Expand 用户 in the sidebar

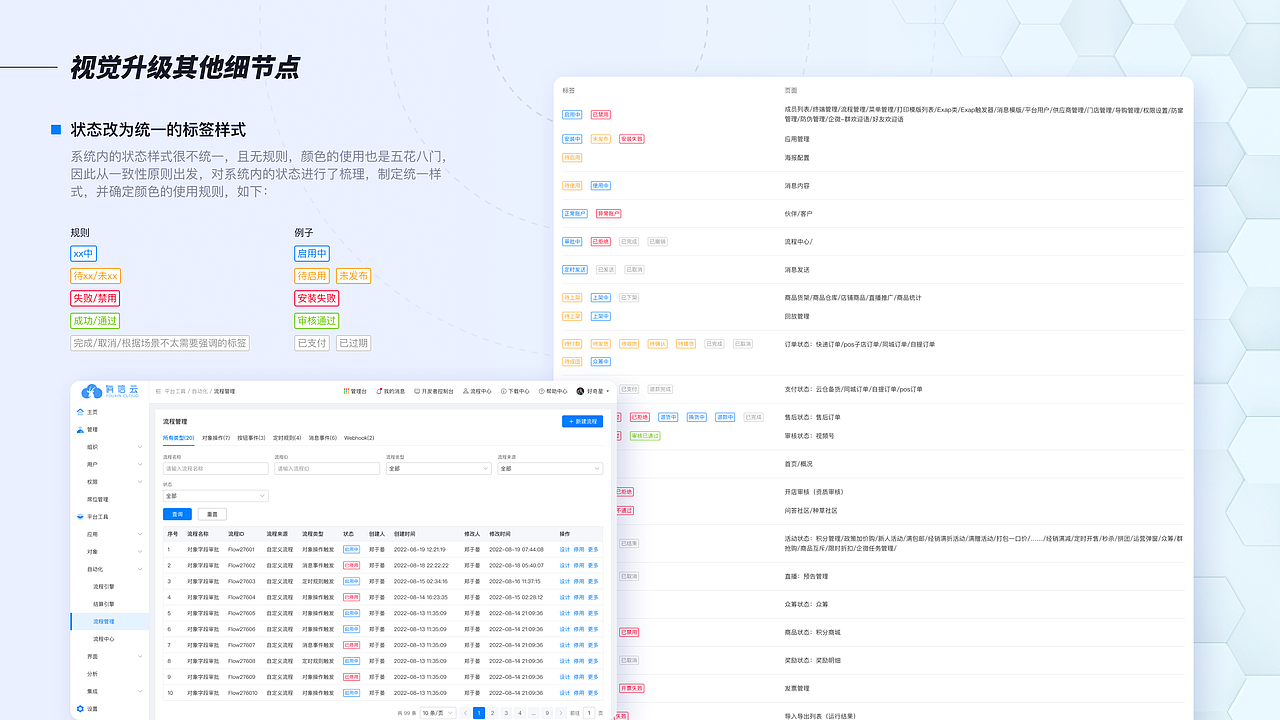[141, 464]
